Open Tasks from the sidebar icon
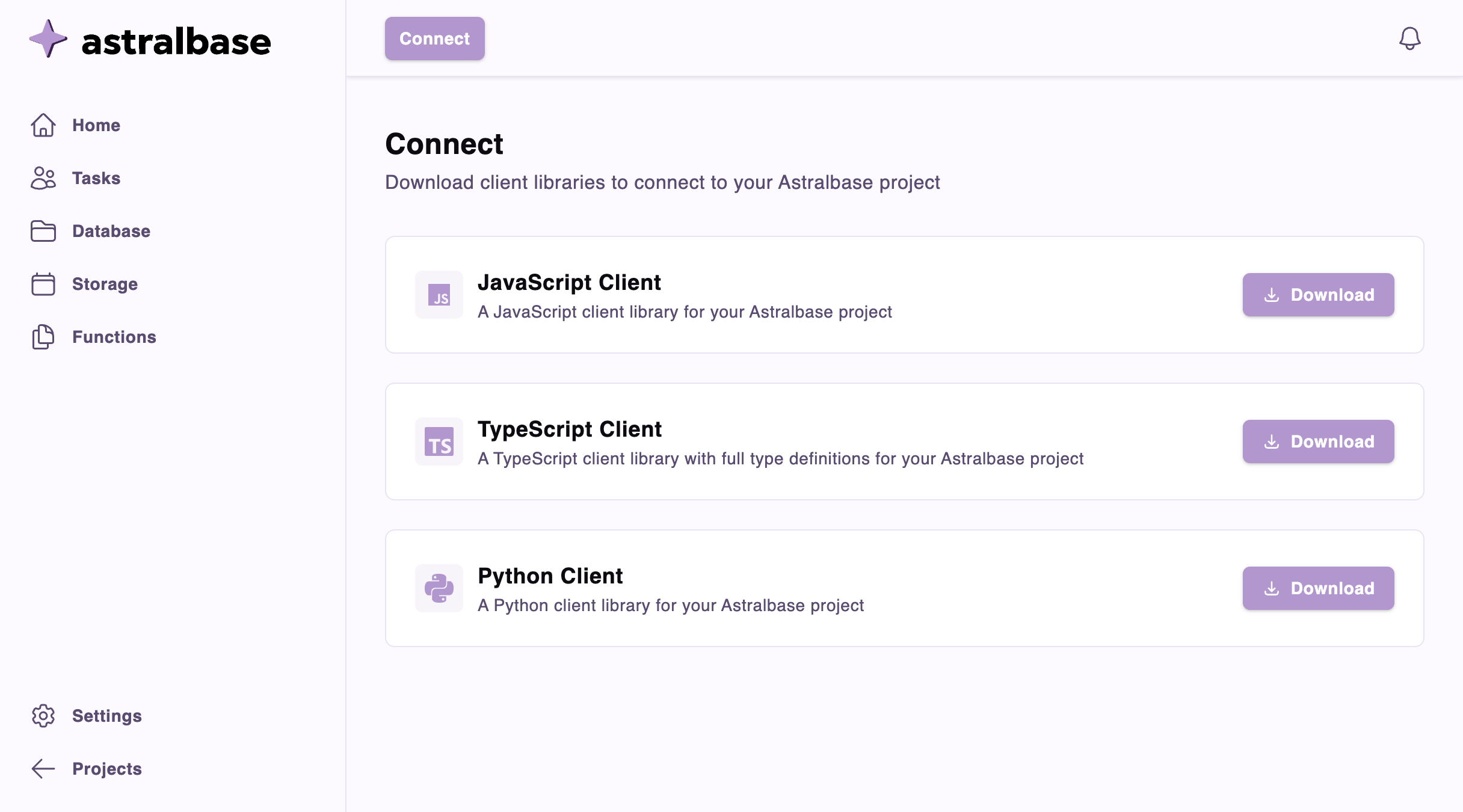The image size is (1463, 812). [43, 178]
